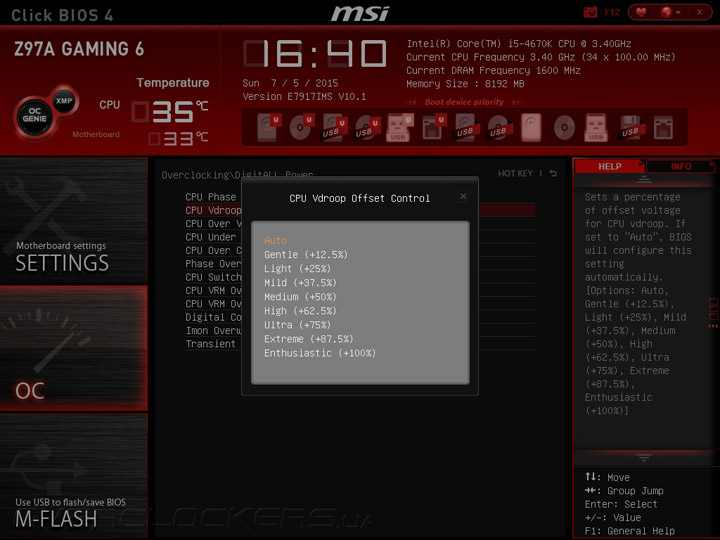Click right arrows beside Boot device priority
This screenshot has height=540, width=720.
click(x=517, y=102)
